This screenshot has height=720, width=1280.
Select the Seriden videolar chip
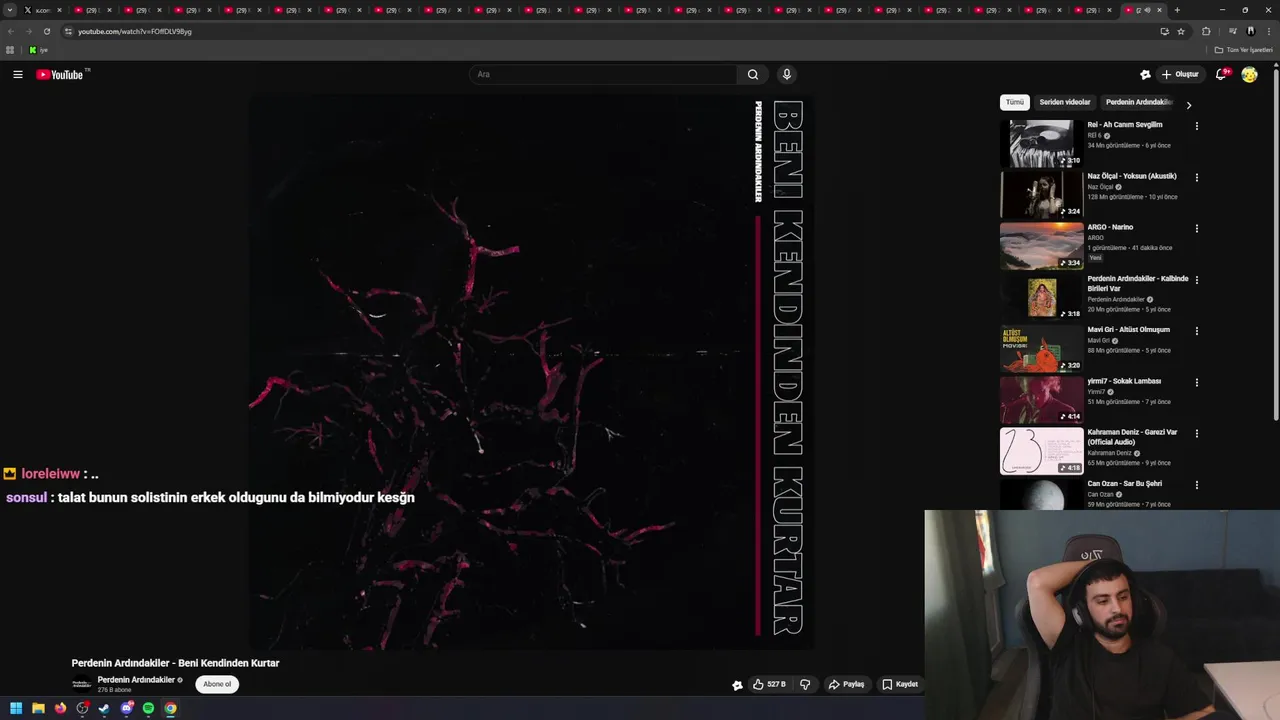[x=1065, y=102]
